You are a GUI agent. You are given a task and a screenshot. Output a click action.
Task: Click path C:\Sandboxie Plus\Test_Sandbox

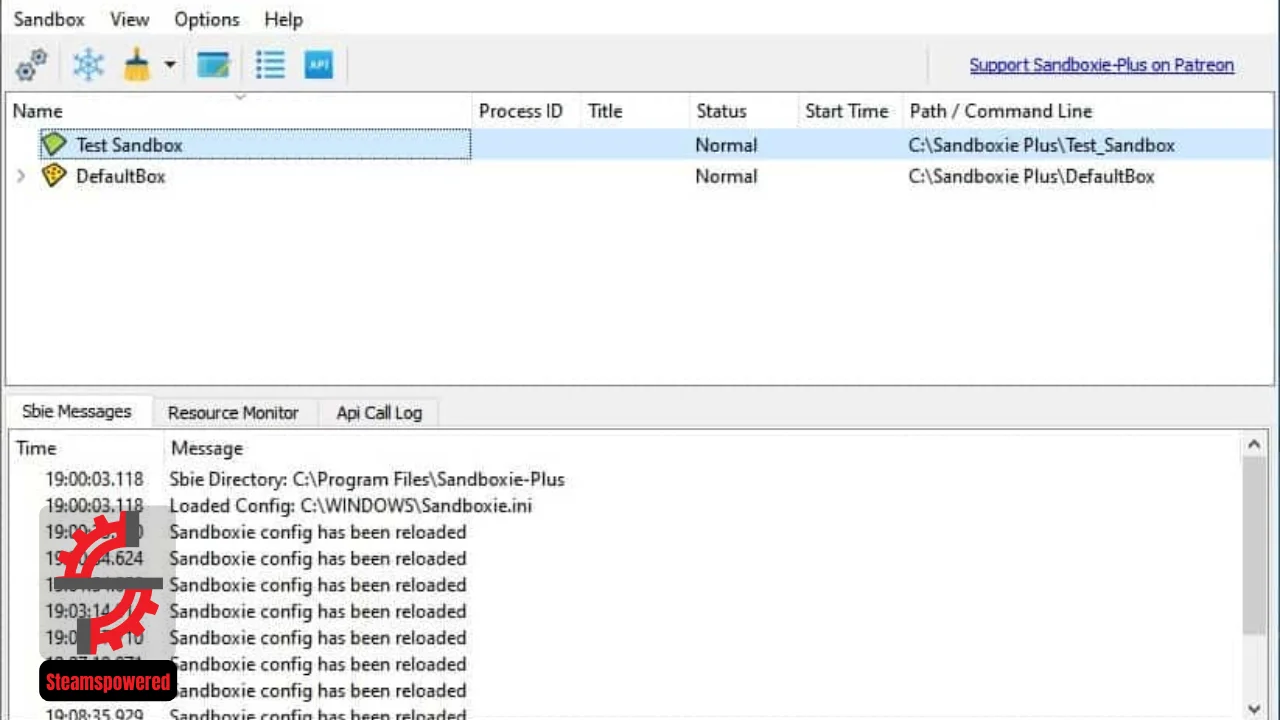1041,145
